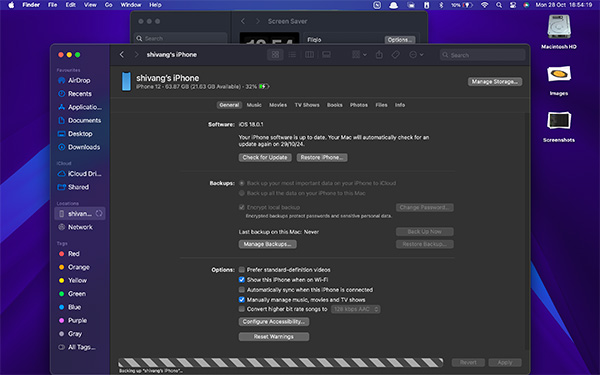Enable Prefer standard-definition videos checkbox
600x375 pixels.
click(x=241, y=270)
